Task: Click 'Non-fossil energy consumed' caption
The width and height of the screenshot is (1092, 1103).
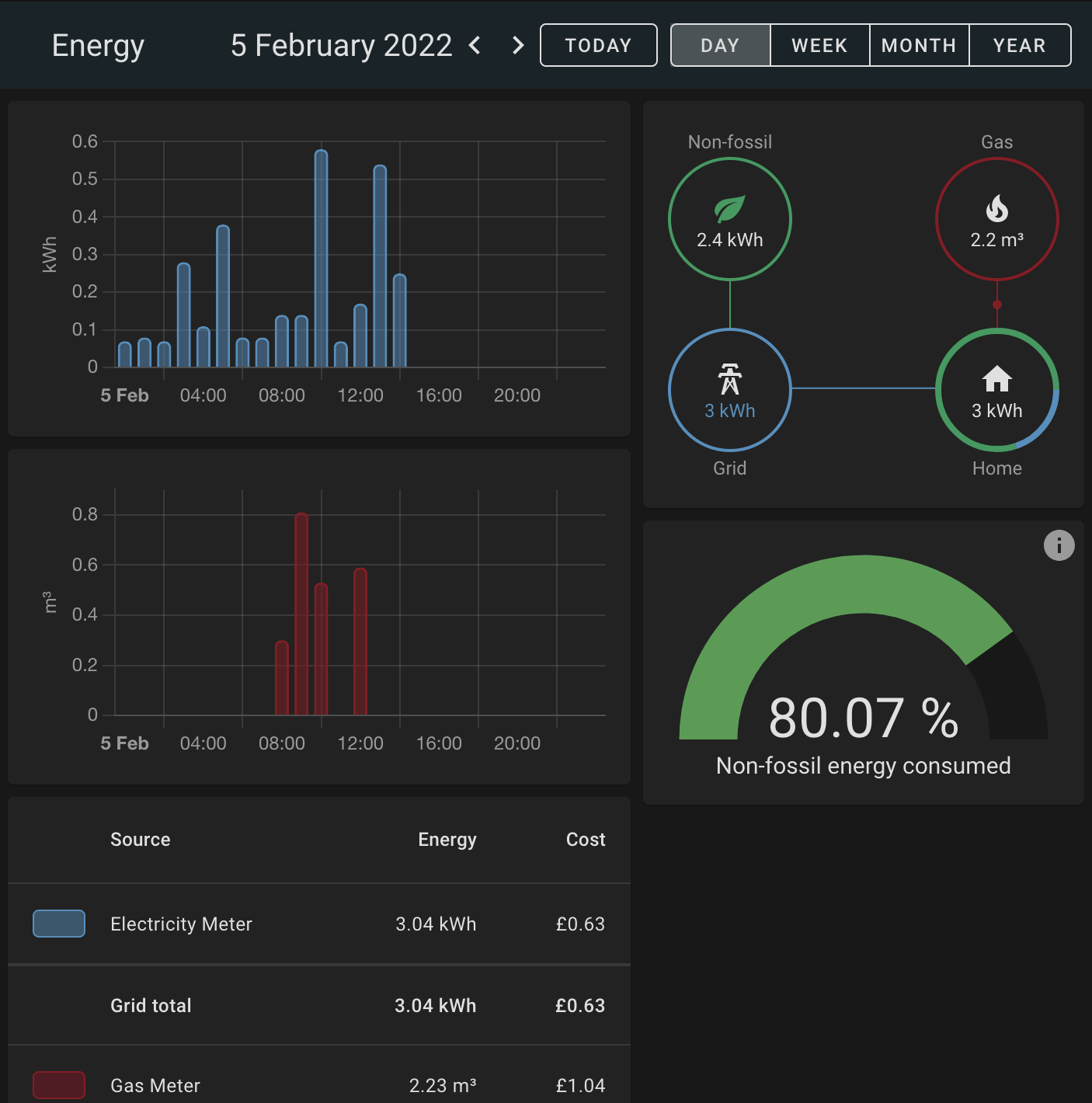Action: tap(864, 766)
